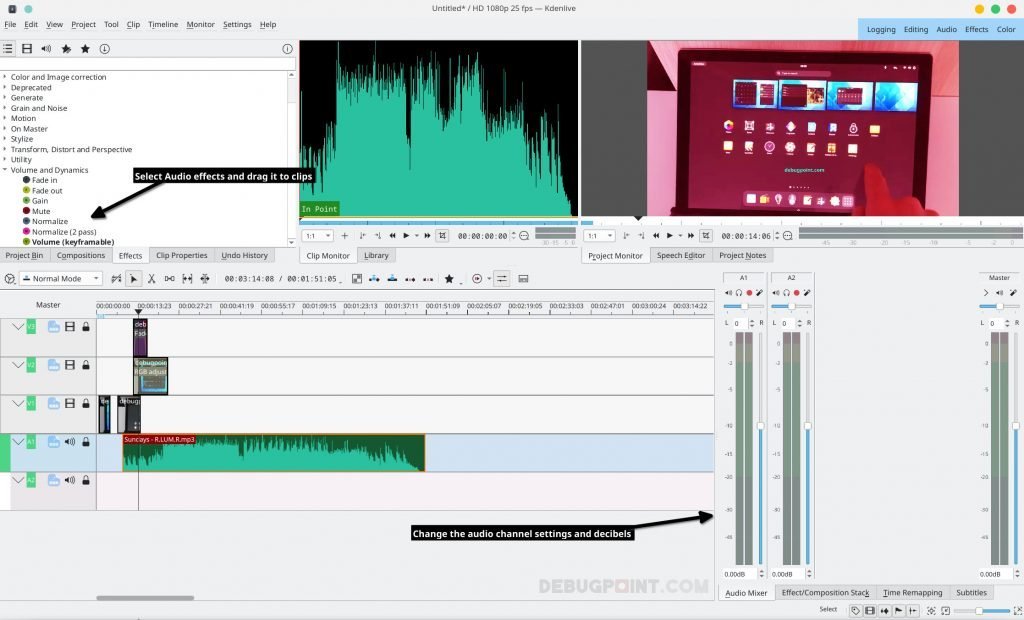Viewport: 1024px width, 620px height.
Task: Click insert clip zone in timeline icon
Action: coord(374,279)
